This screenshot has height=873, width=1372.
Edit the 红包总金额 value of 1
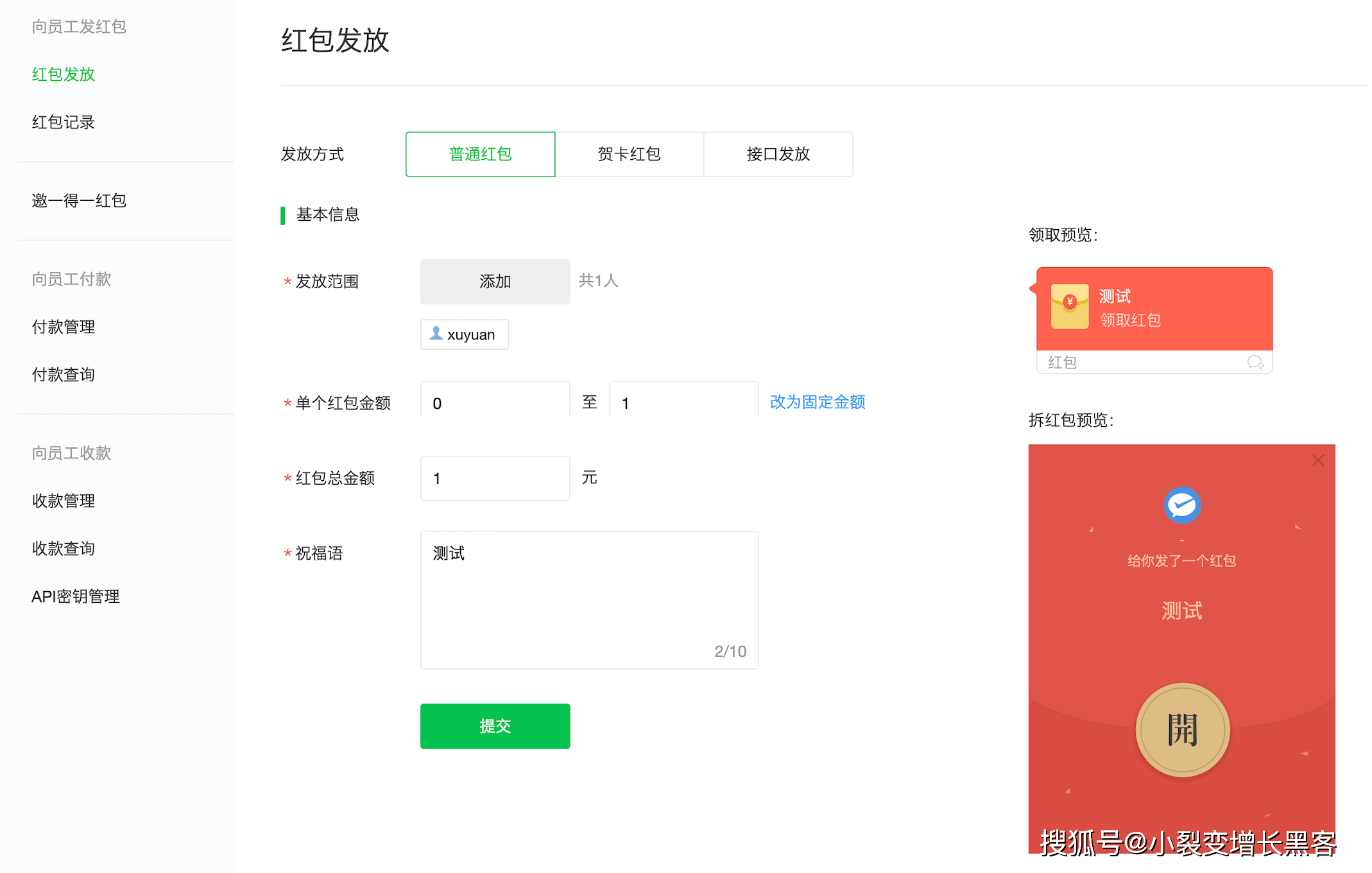point(494,478)
